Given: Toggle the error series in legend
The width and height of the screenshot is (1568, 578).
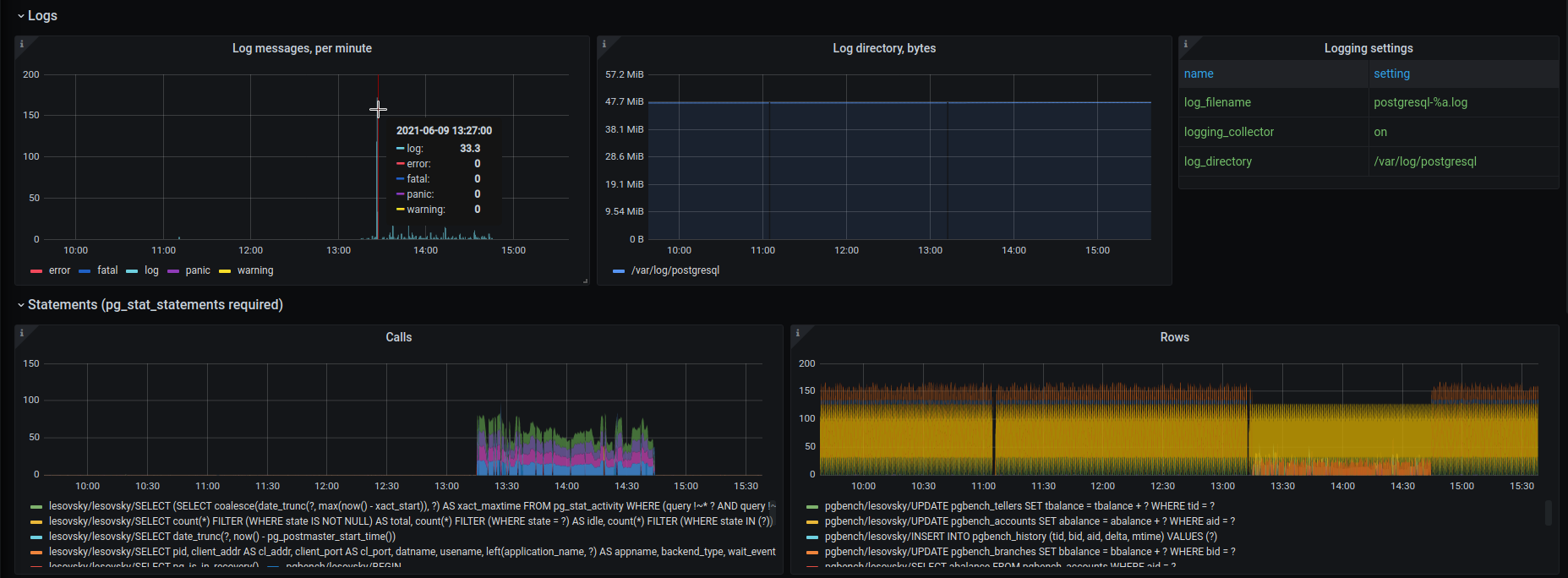Looking at the screenshot, I should (x=59, y=270).
